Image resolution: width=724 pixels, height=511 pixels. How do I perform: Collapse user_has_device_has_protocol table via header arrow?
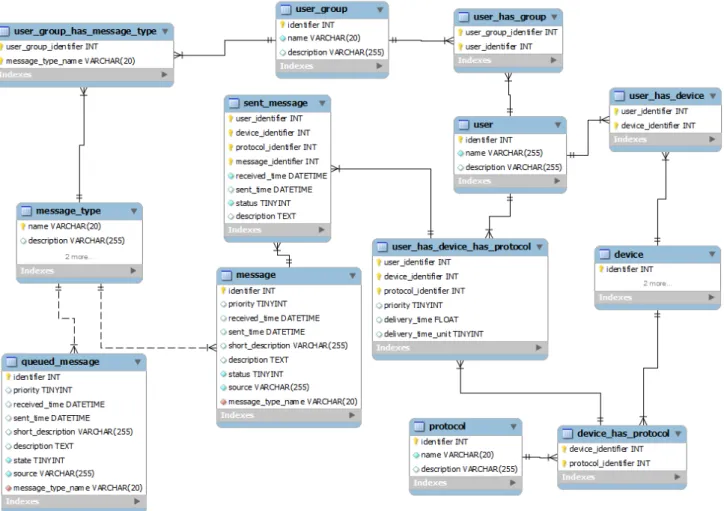(539, 247)
